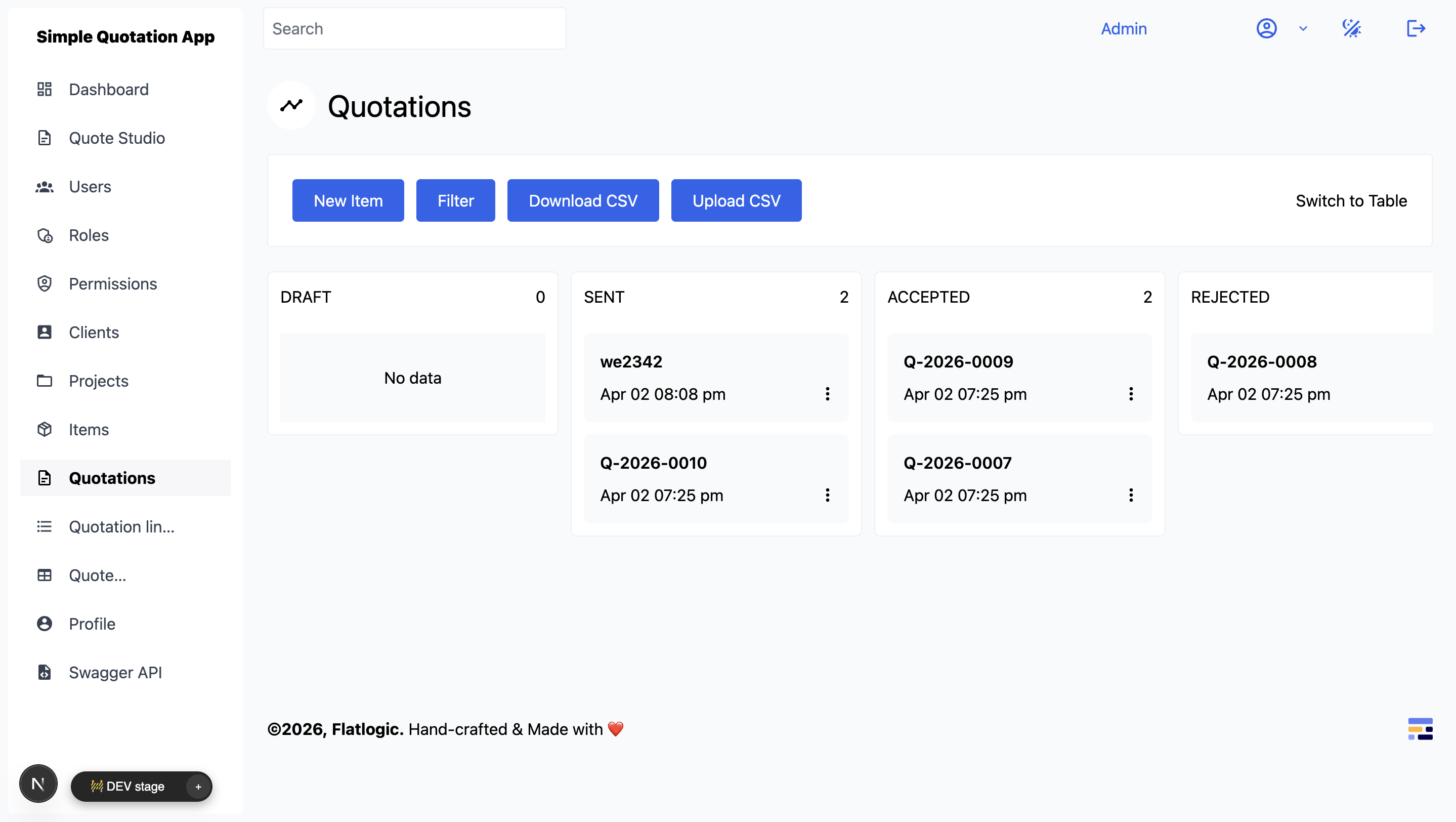Click the Permissions shield icon
The width and height of the screenshot is (1456, 822).
pyautogui.click(x=45, y=283)
